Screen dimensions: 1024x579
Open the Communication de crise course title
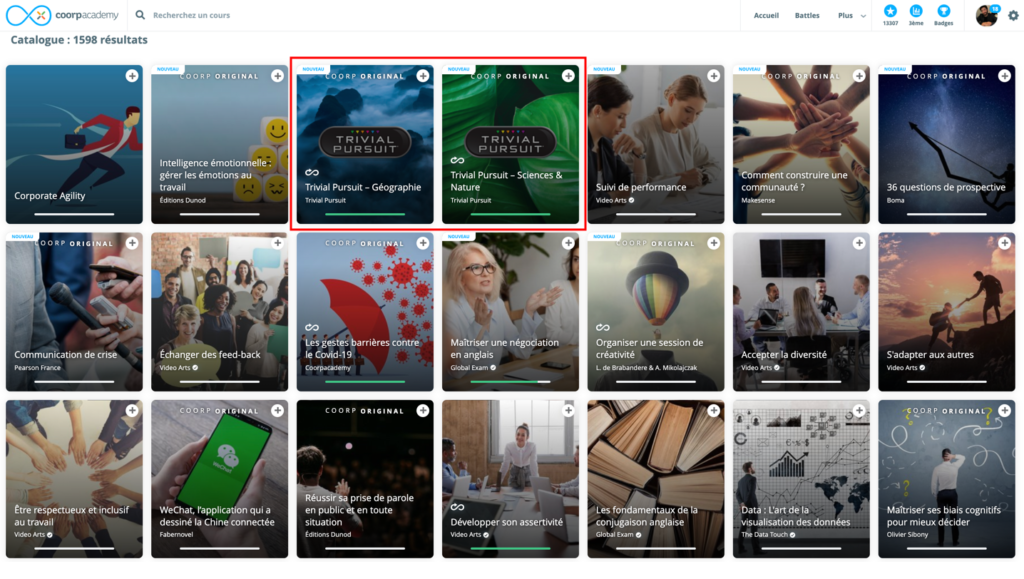click(65, 355)
